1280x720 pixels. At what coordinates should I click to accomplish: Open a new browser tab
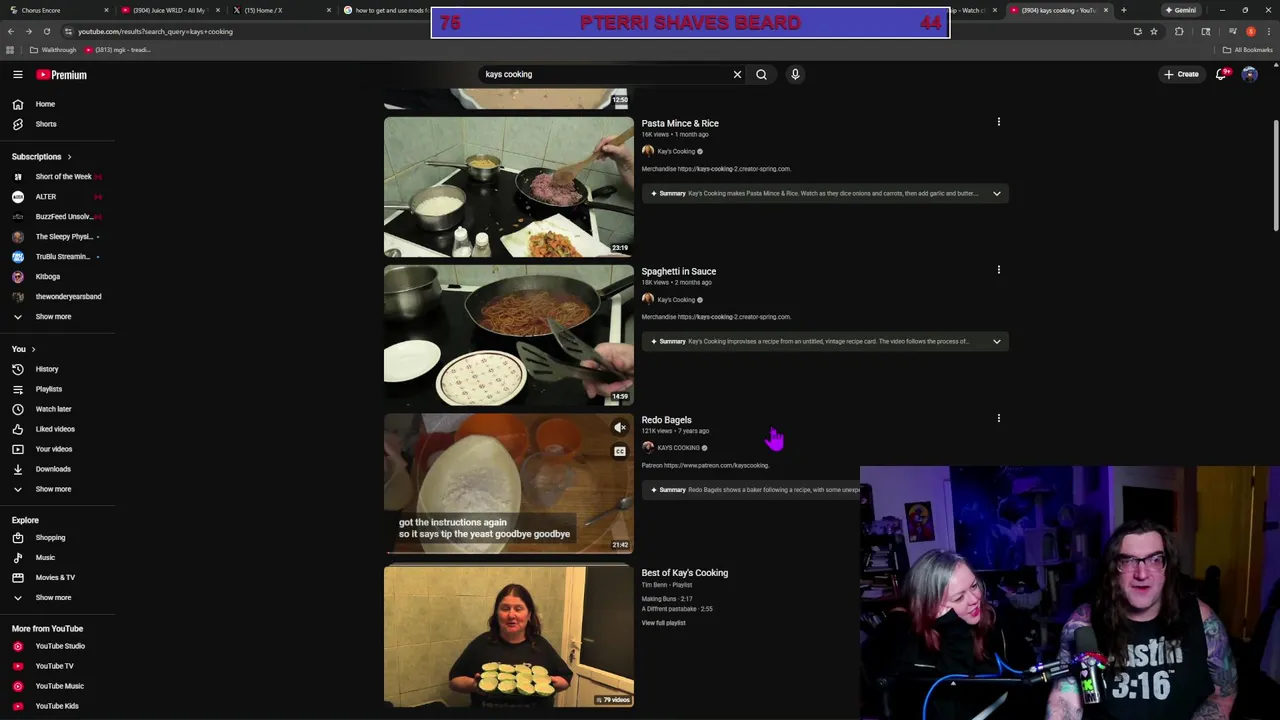[1123, 10]
